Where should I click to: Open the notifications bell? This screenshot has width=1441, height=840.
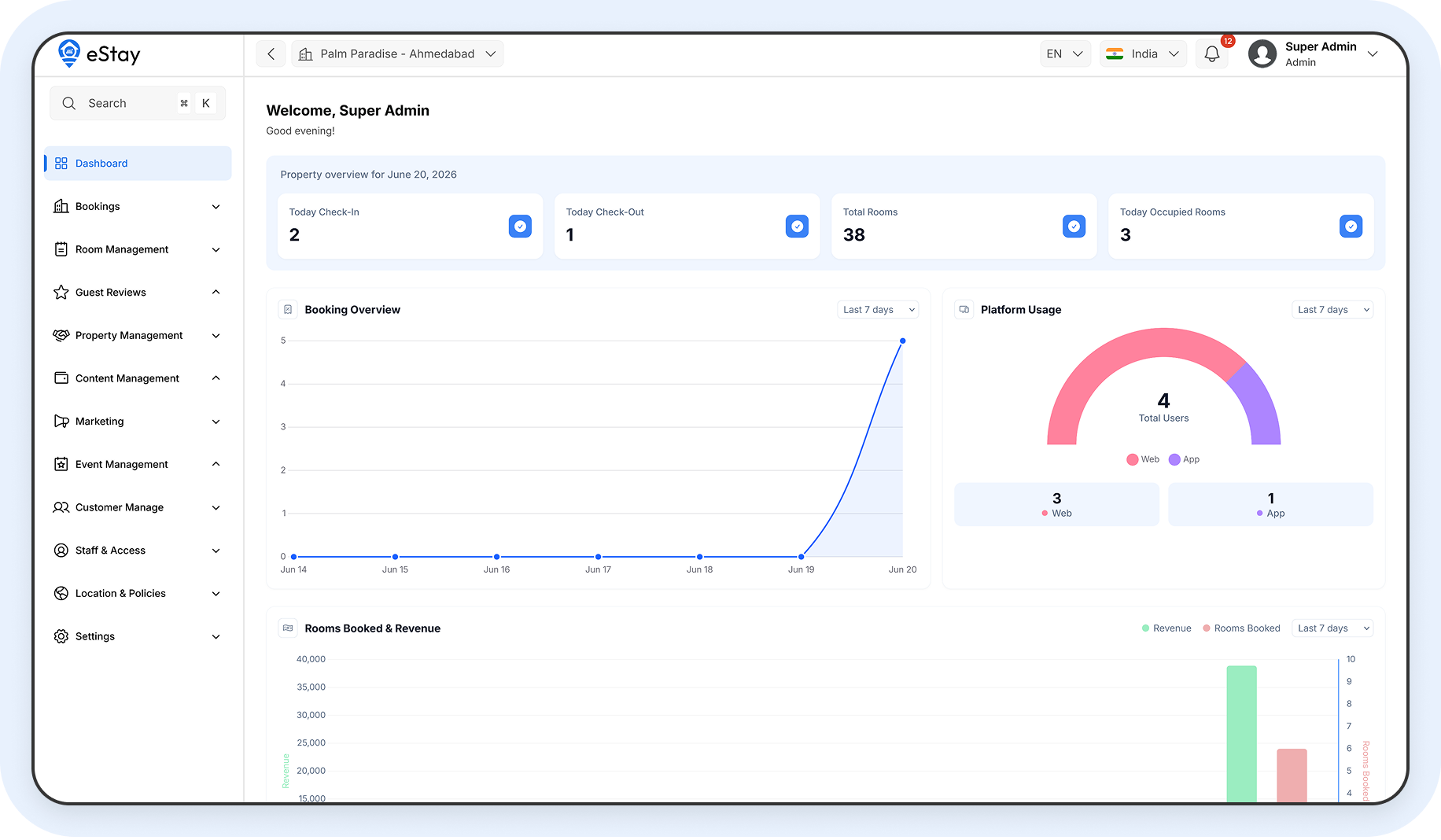click(x=1212, y=53)
